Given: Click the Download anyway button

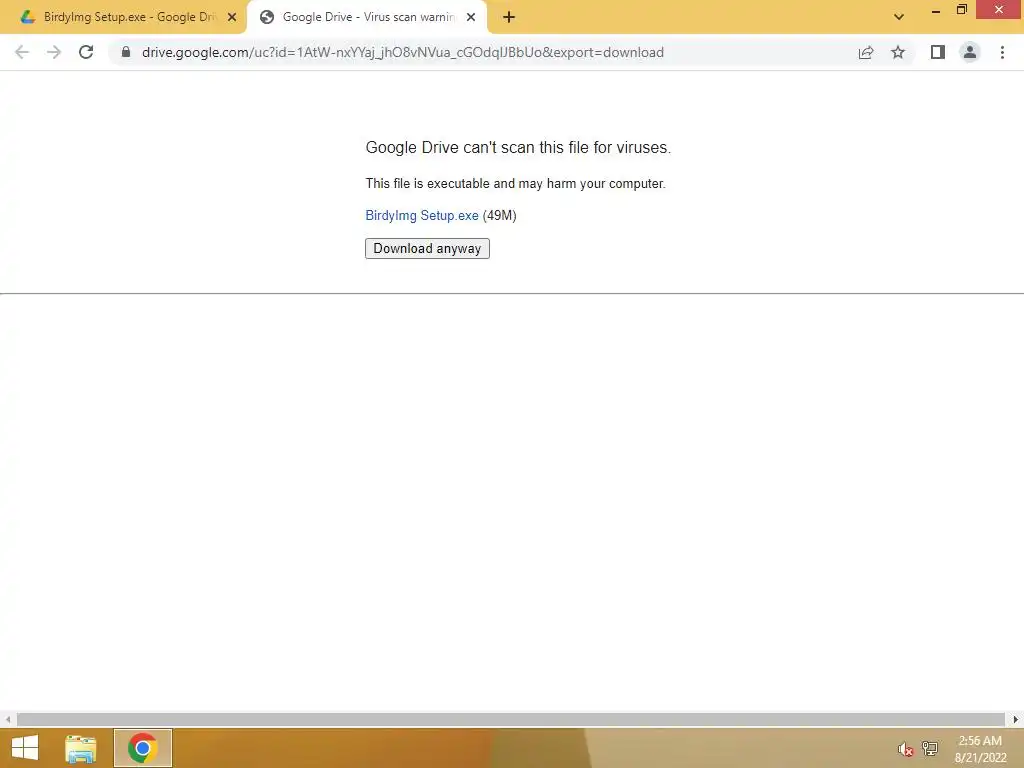Looking at the screenshot, I should (x=427, y=248).
